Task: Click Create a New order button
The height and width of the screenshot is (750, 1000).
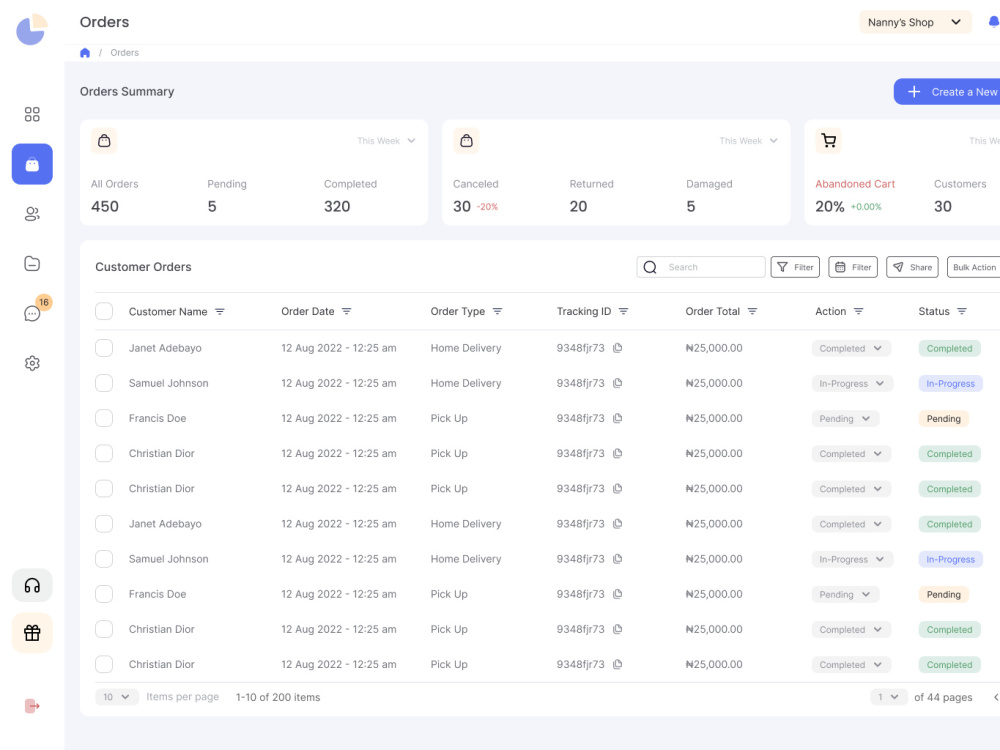Action: (947, 92)
